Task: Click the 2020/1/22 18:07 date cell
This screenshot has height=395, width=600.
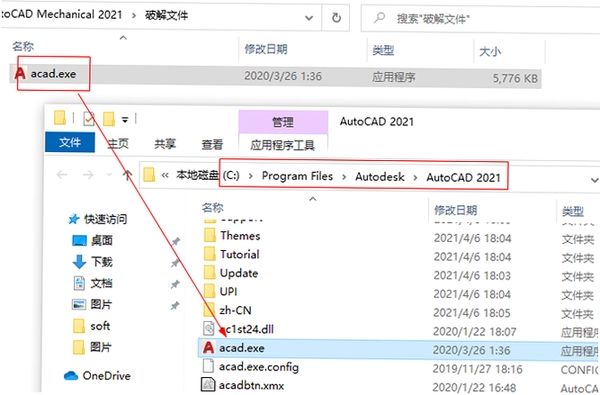Action: 475,331
